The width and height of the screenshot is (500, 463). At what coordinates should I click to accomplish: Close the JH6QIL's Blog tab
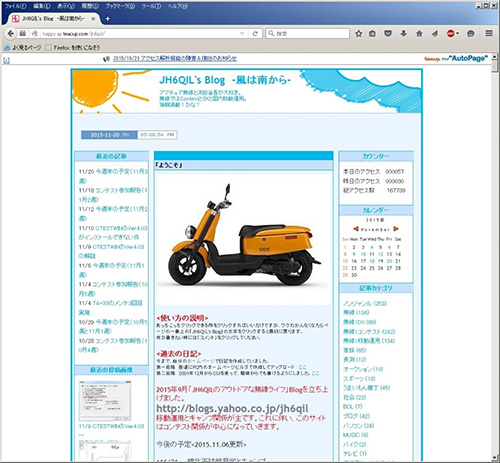[93, 19]
